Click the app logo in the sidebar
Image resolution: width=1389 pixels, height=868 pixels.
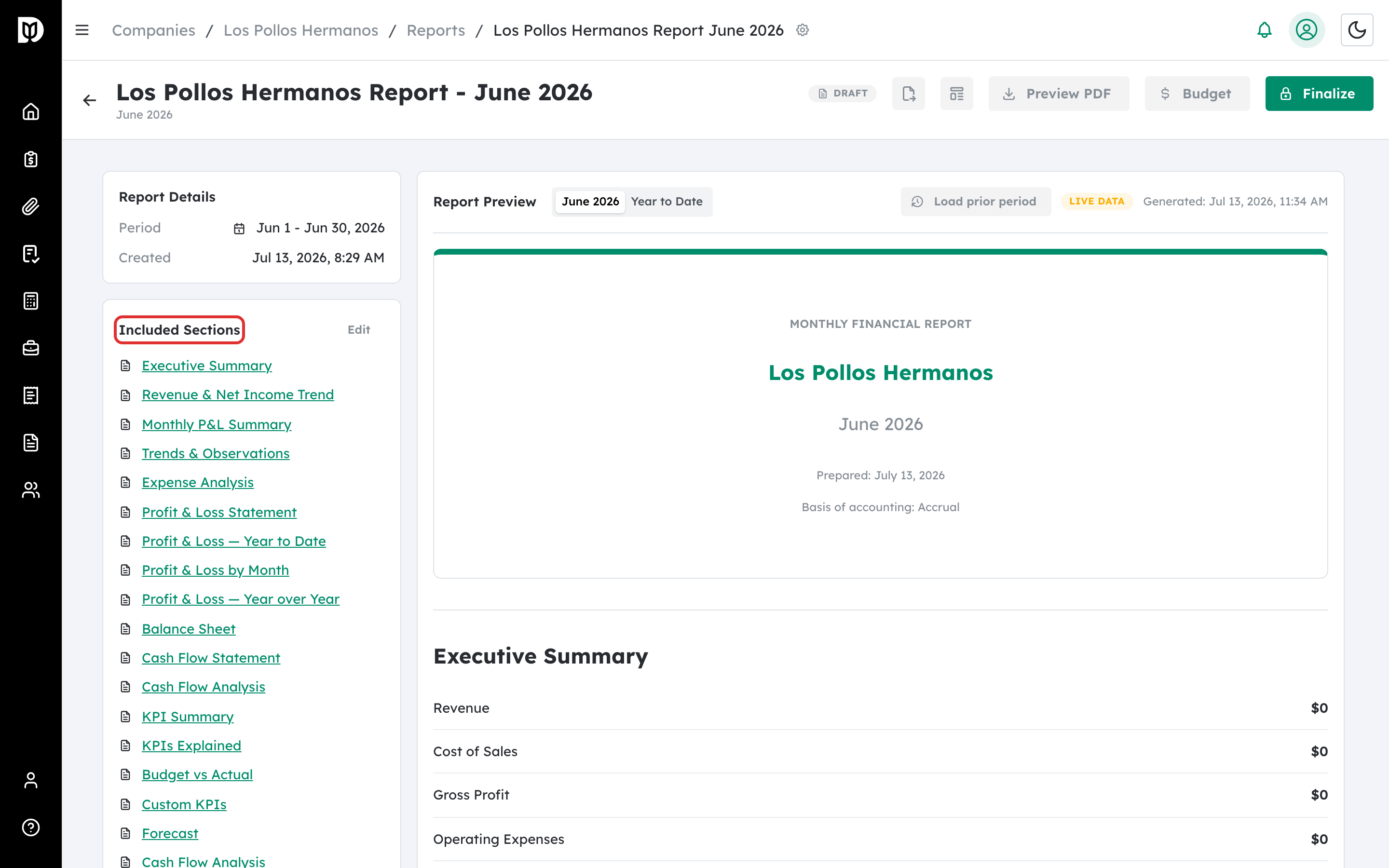pyautogui.click(x=30, y=30)
